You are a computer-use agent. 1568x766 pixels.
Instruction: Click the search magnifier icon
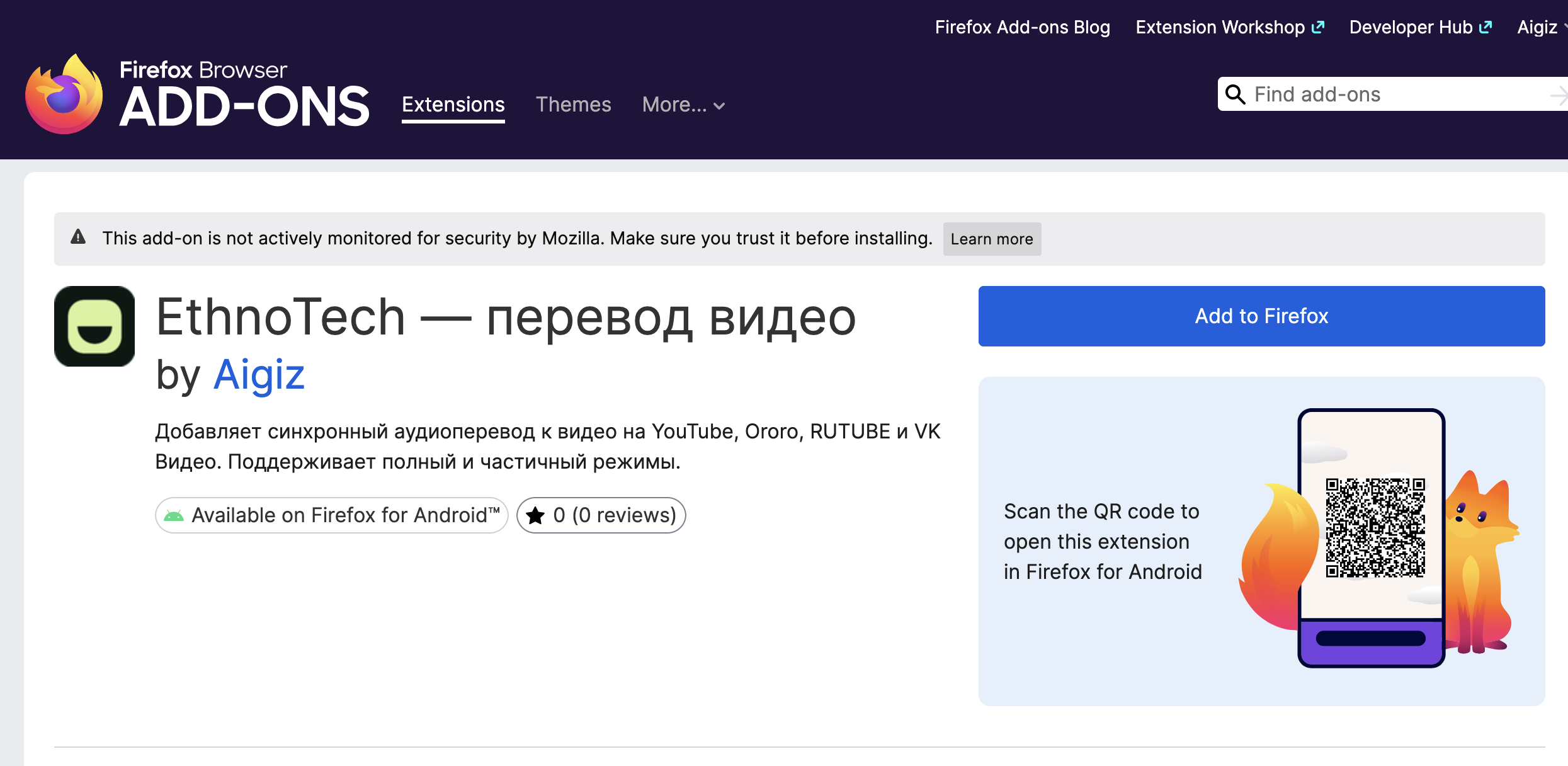(1235, 94)
